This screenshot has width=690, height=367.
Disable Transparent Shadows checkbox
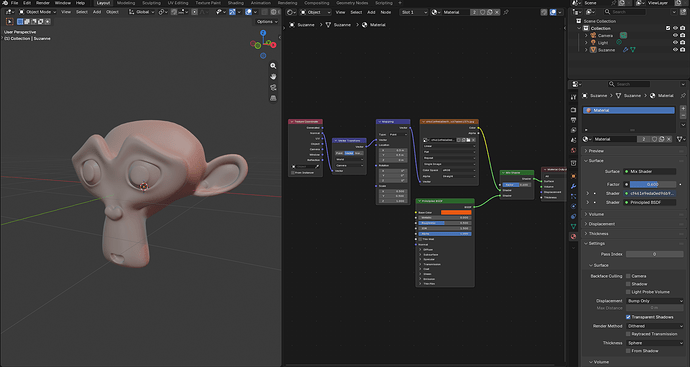click(628, 317)
